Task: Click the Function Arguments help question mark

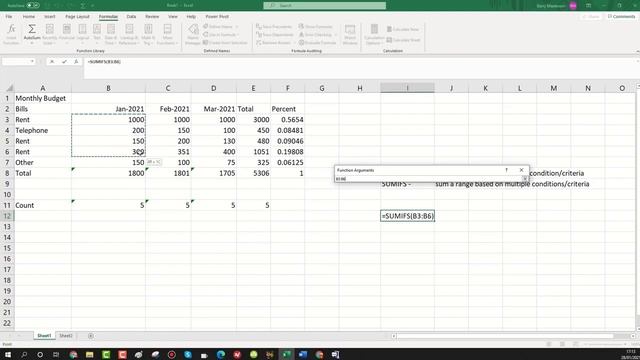Action: point(507,170)
